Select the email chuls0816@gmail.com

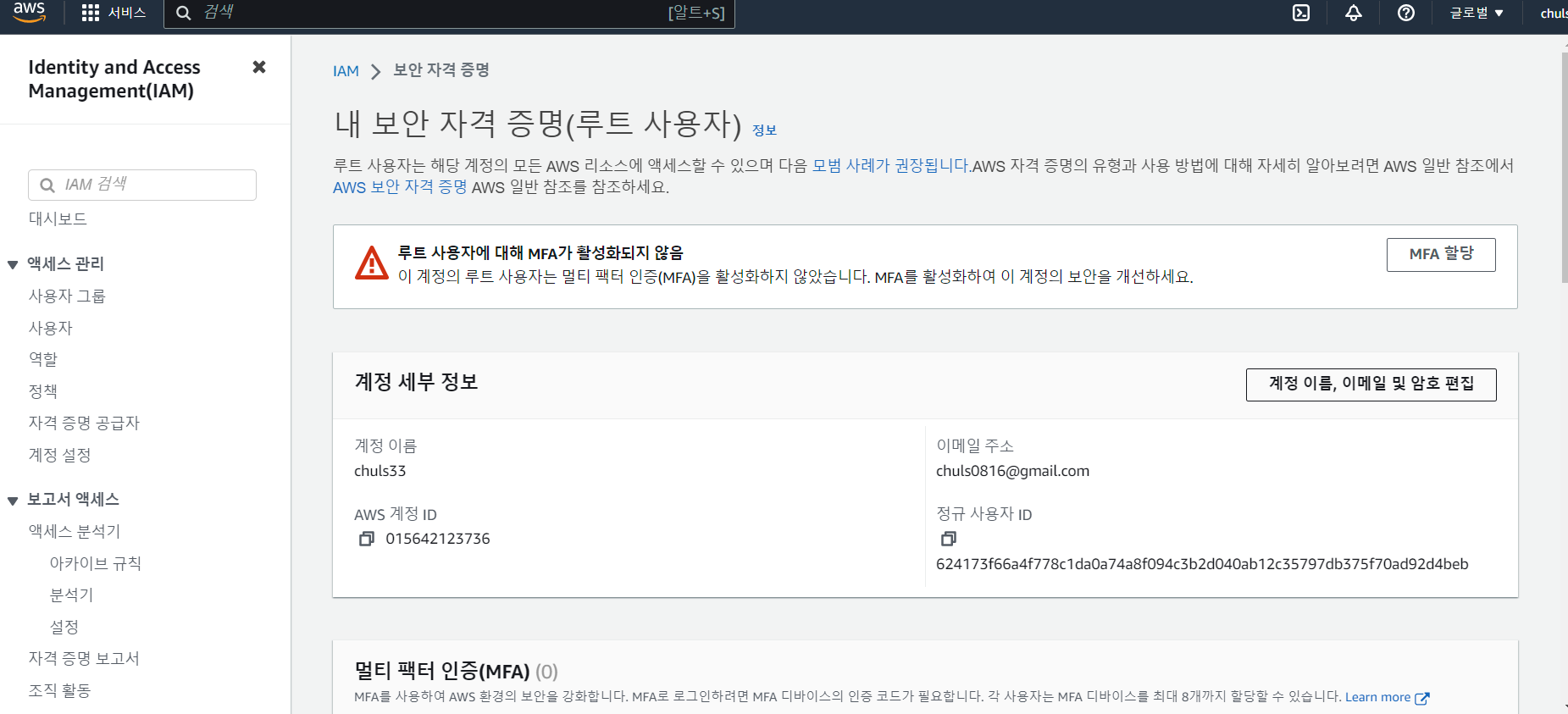(1012, 471)
